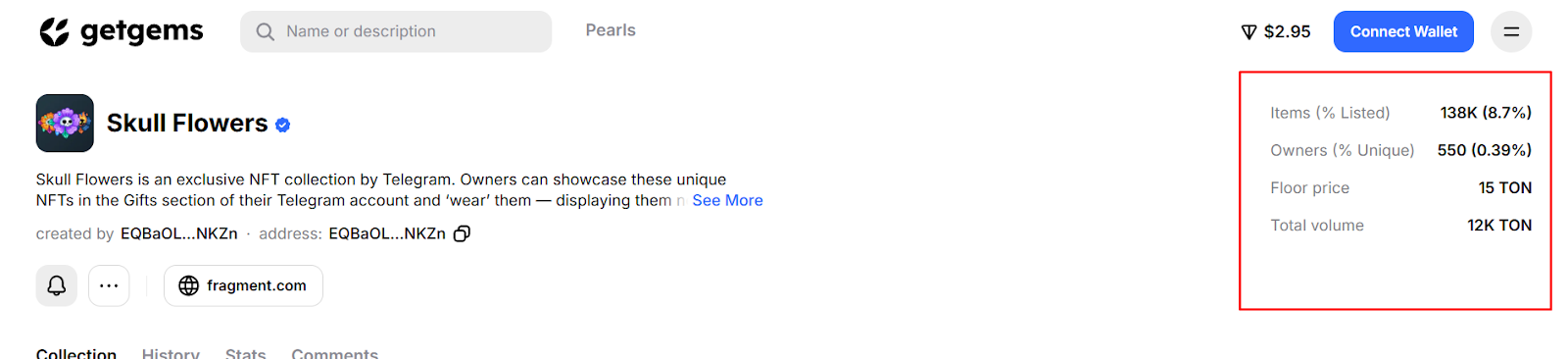
Task: Focus the Name or description search field
Action: coord(396,31)
